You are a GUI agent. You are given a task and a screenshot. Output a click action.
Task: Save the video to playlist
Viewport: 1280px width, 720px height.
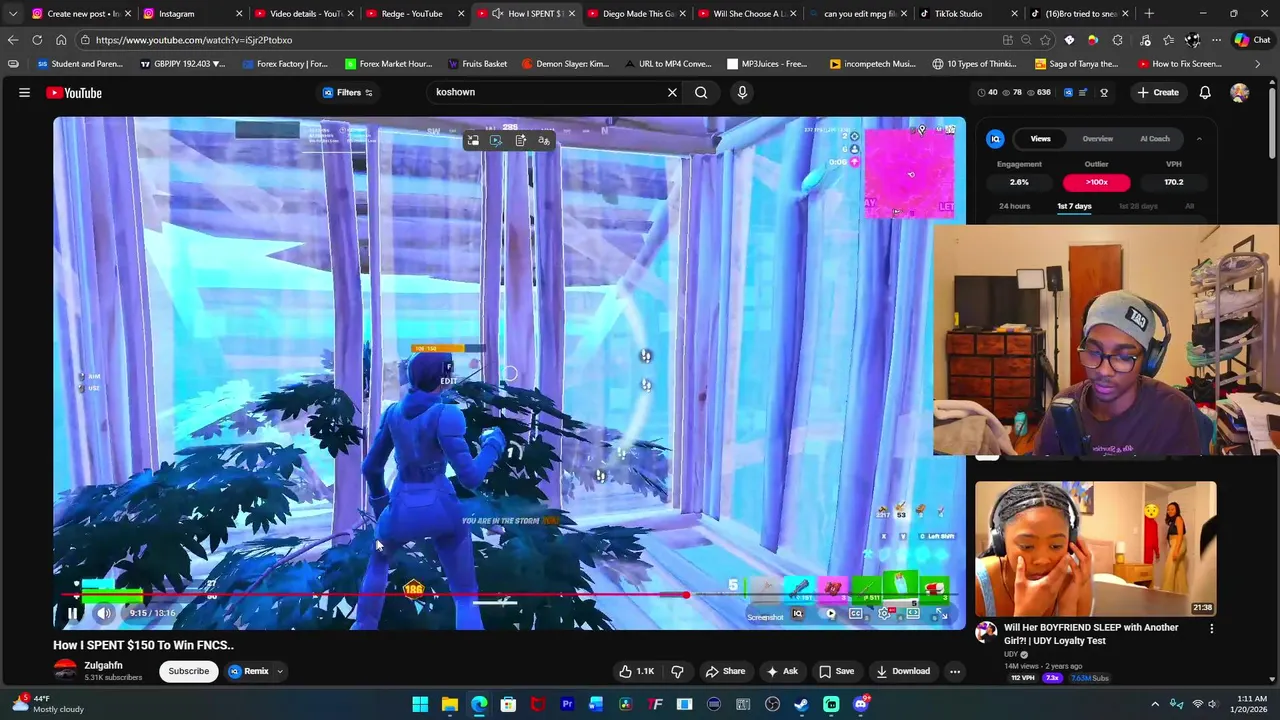point(836,671)
